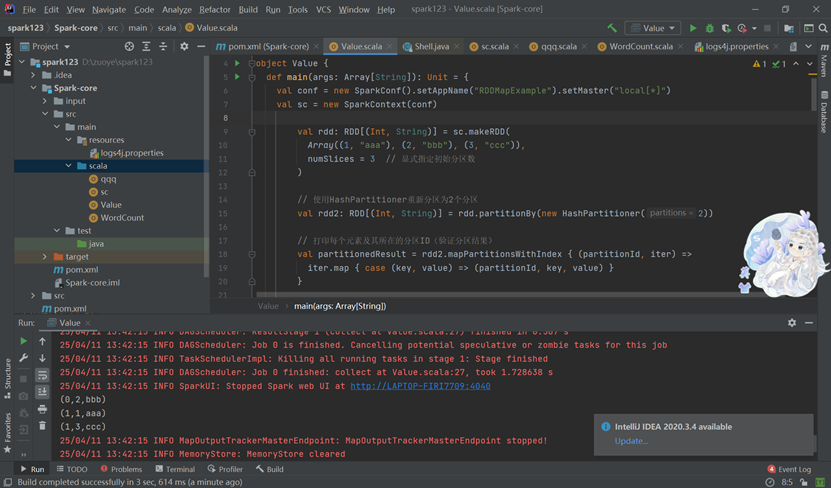The image size is (831, 488).
Task: Print the Run console output
Action: click(42, 409)
